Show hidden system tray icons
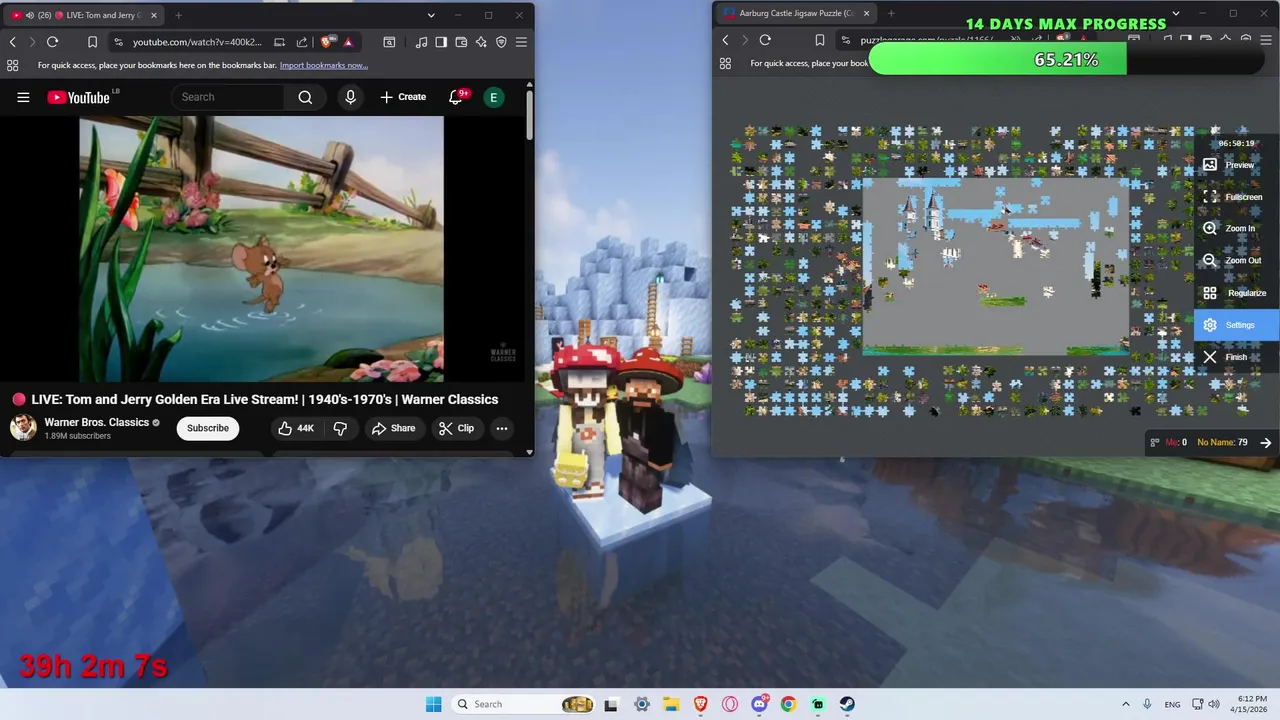Image resolution: width=1280 pixels, height=720 pixels. pyautogui.click(x=1125, y=704)
